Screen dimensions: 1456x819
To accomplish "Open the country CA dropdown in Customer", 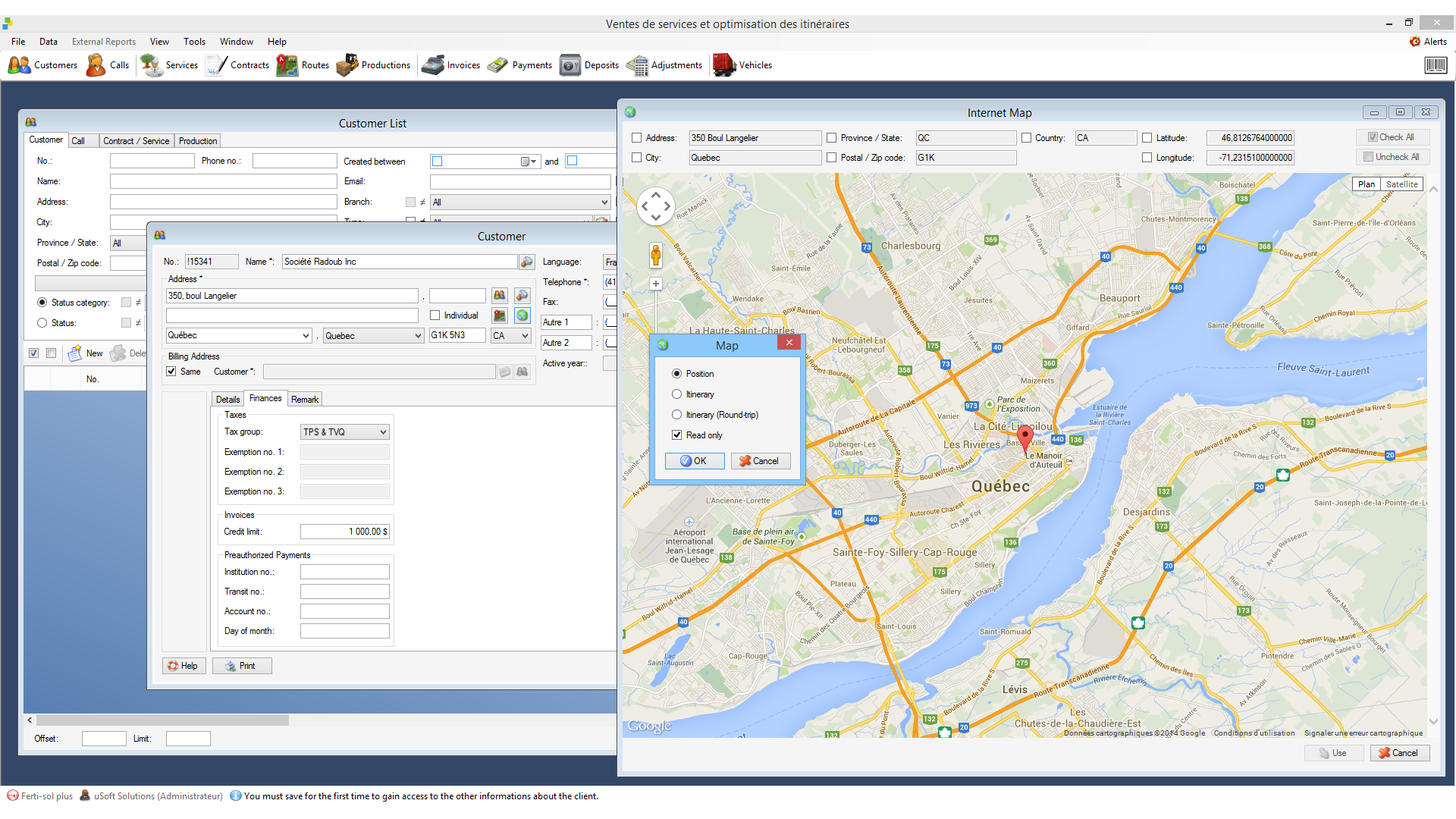I will (525, 336).
